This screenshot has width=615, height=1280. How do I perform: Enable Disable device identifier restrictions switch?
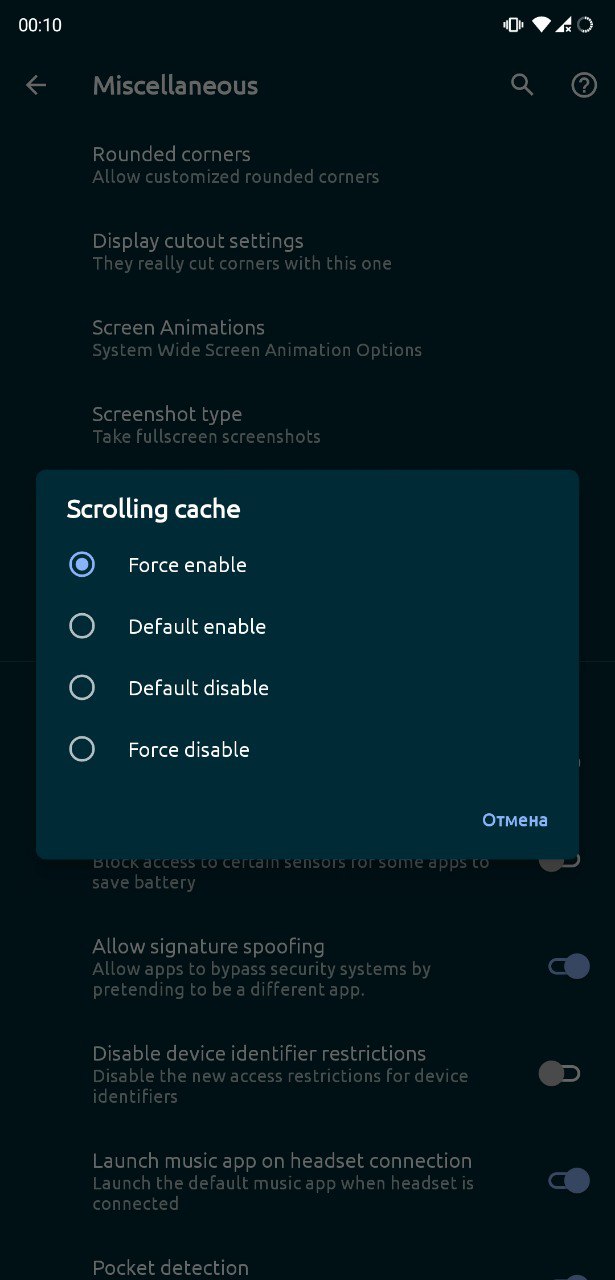pyautogui.click(x=559, y=1074)
